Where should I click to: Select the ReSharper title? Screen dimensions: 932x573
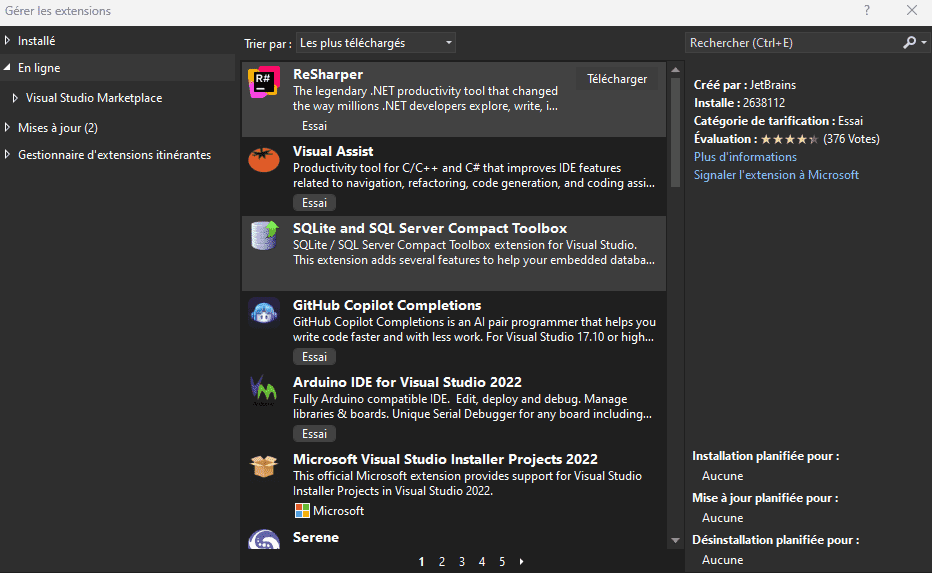click(x=328, y=74)
